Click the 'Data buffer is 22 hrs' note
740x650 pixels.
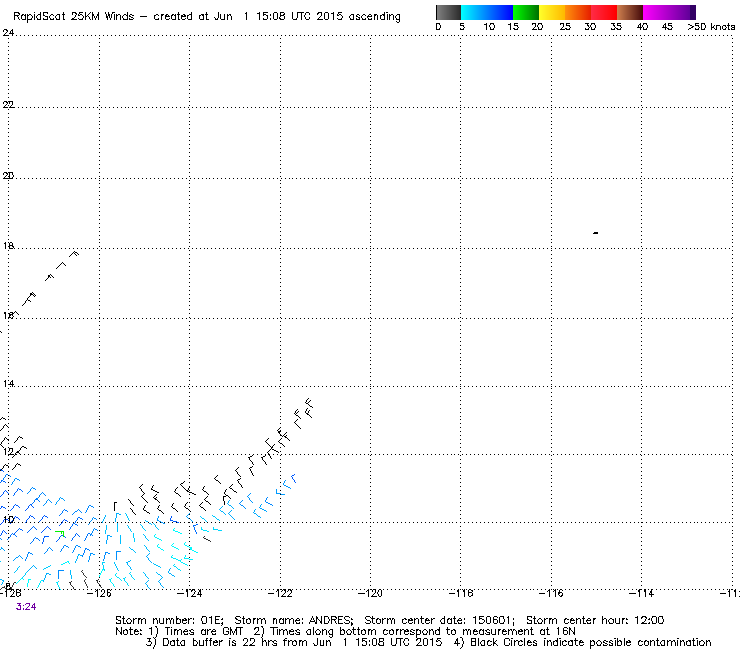click(x=215, y=642)
